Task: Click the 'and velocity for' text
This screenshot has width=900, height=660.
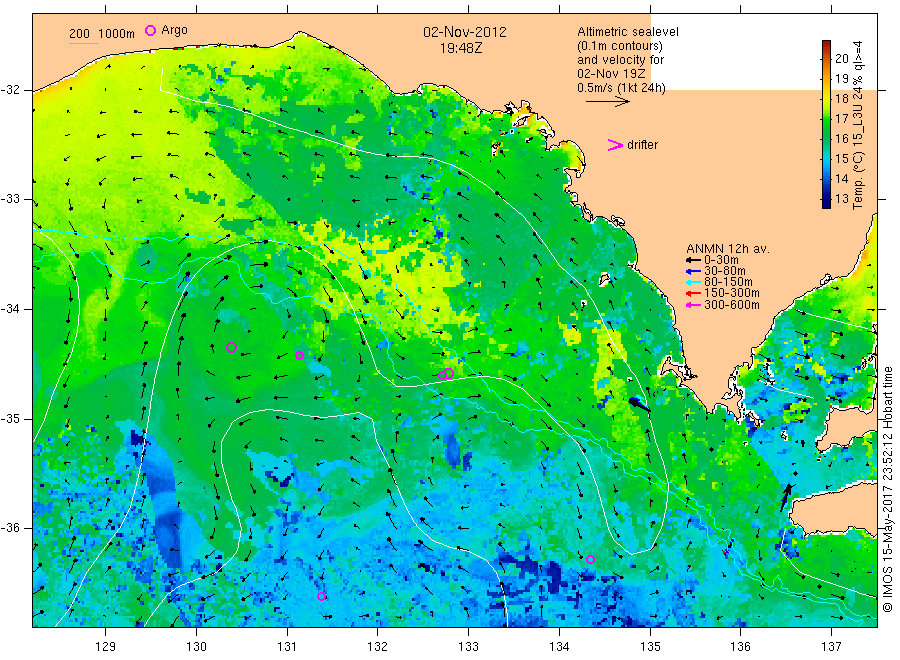Action: pos(620,60)
